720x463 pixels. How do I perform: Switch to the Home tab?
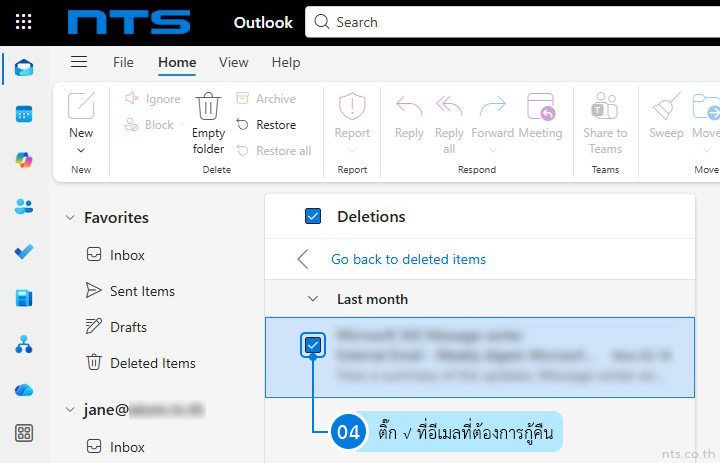[x=177, y=62]
